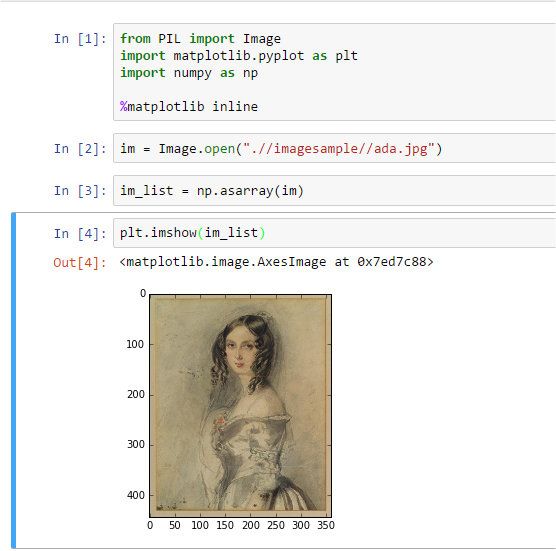
Task: Click the './/imagesample//ada.jpg' path string
Action: coord(339,149)
